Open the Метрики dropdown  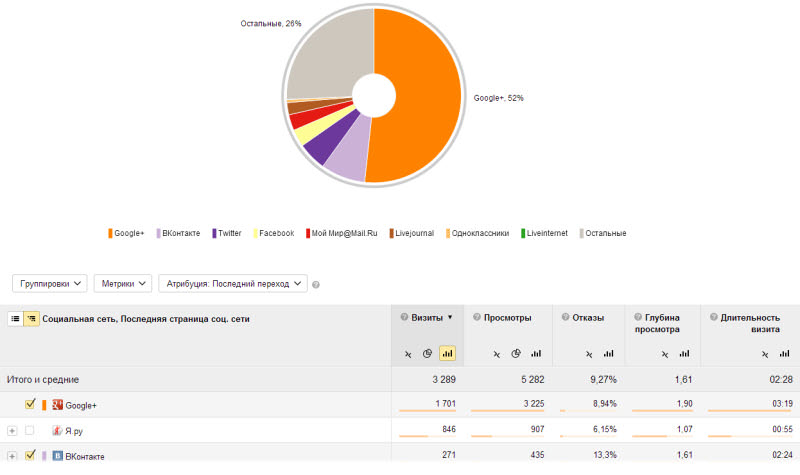point(123,284)
